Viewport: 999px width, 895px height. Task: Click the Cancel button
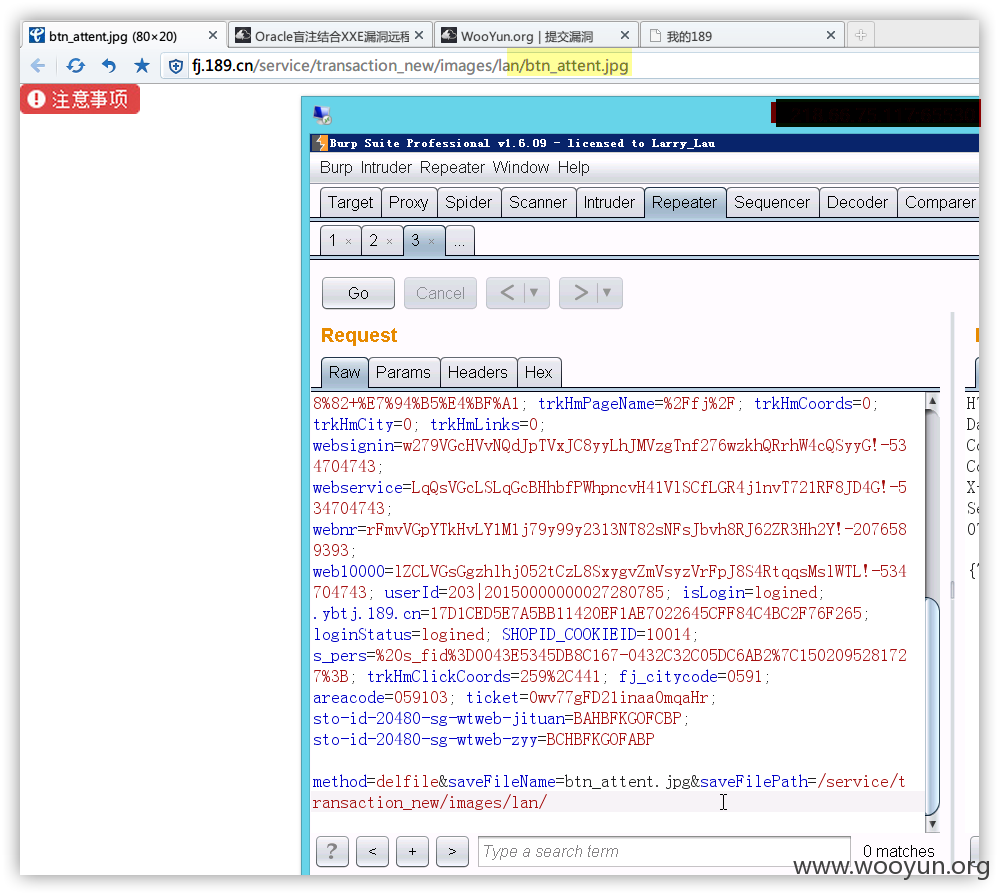point(440,293)
